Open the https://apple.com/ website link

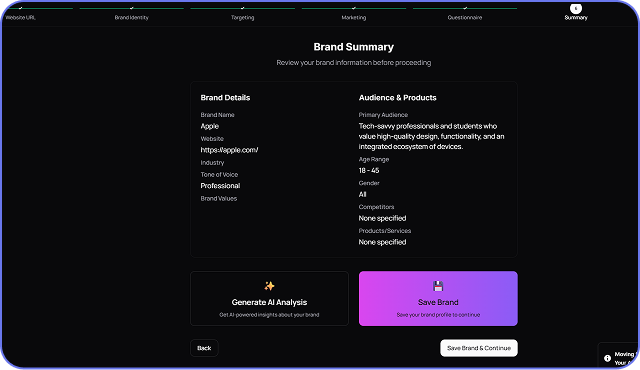click(229, 150)
